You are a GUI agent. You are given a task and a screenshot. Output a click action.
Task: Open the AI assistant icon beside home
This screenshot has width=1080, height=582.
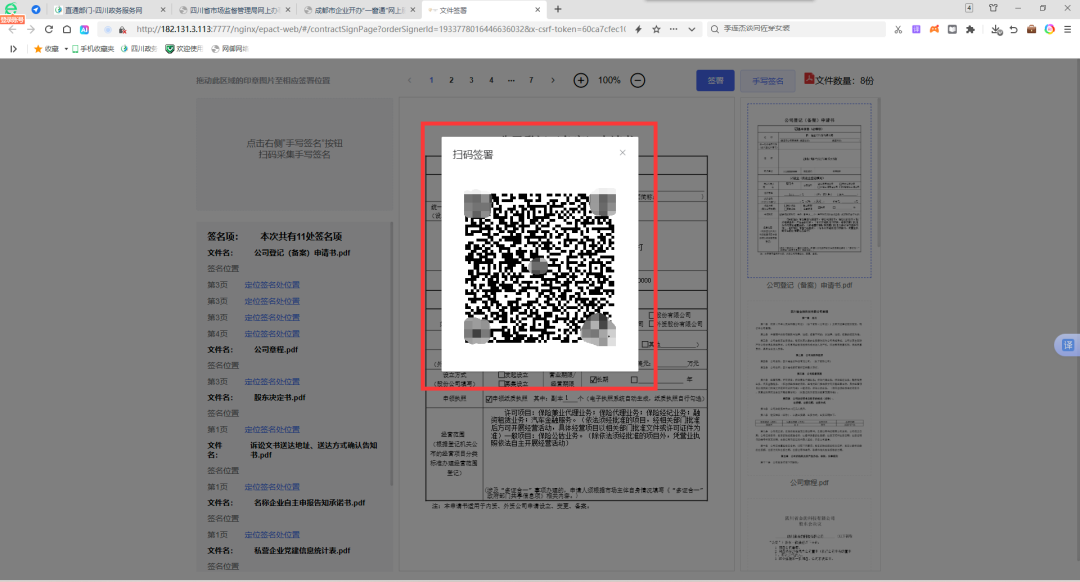pos(84,30)
